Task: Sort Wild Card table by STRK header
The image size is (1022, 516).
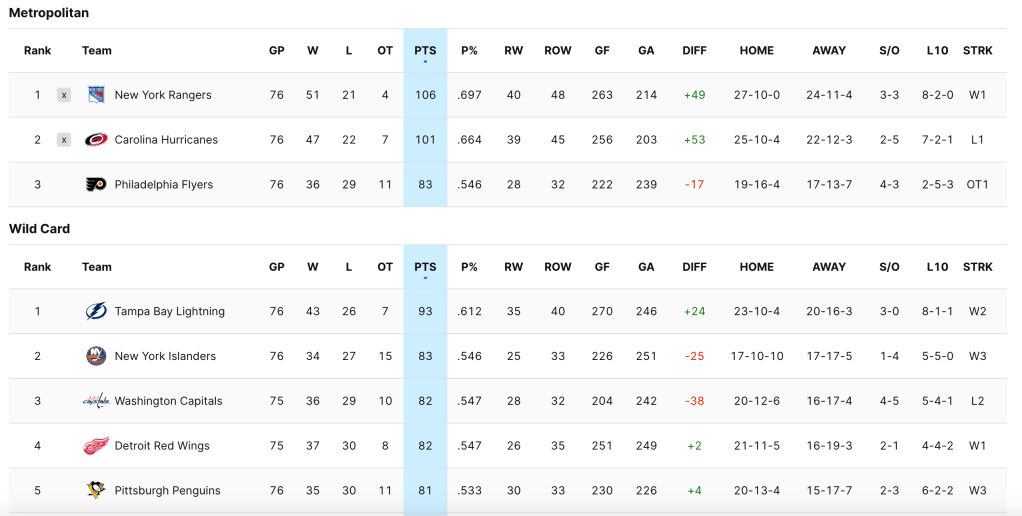Action: pyautogui.click(x=977, y=267)
